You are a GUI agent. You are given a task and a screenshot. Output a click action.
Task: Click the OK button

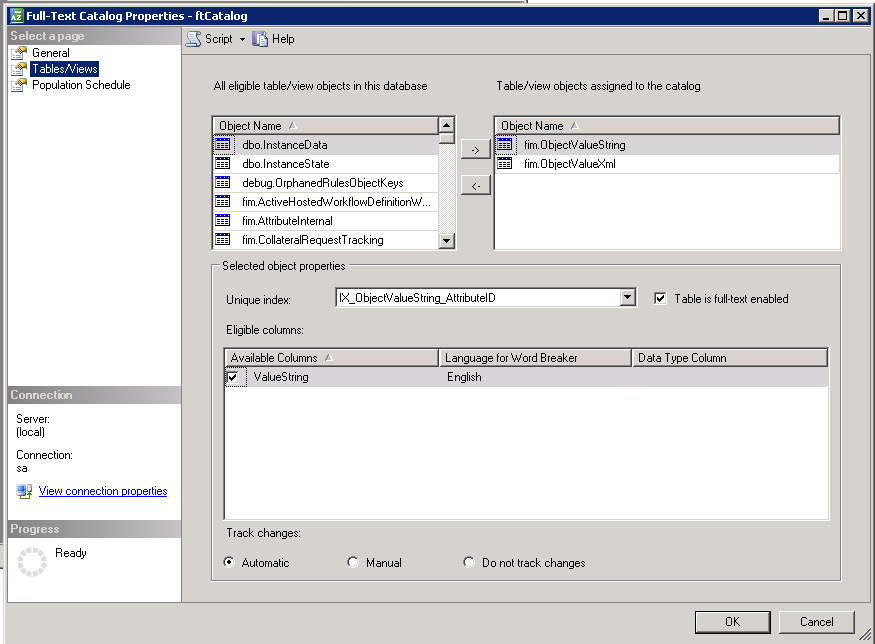coord(732,622)
